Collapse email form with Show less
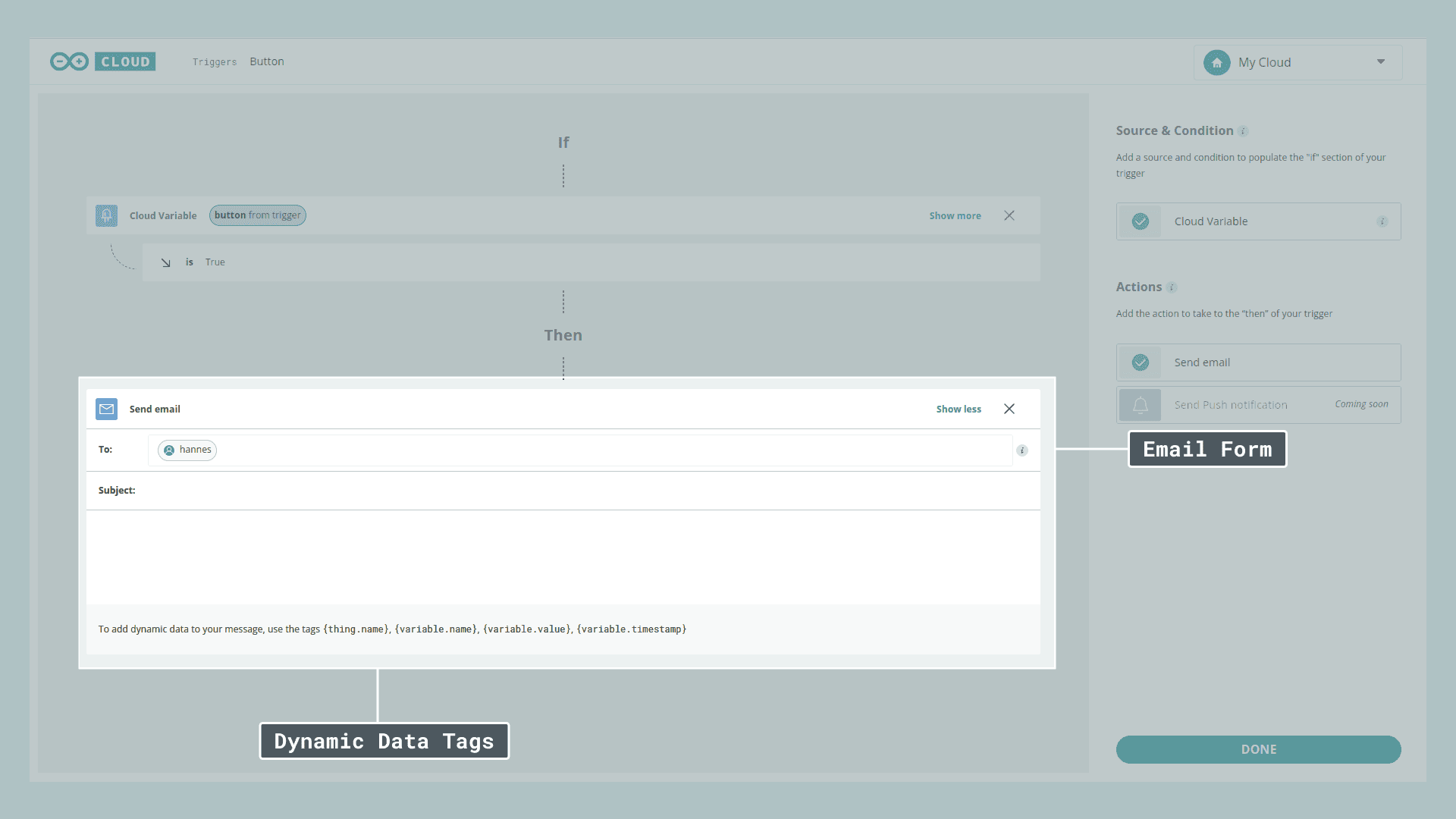 pyautogui.click(x=958, y=409)
